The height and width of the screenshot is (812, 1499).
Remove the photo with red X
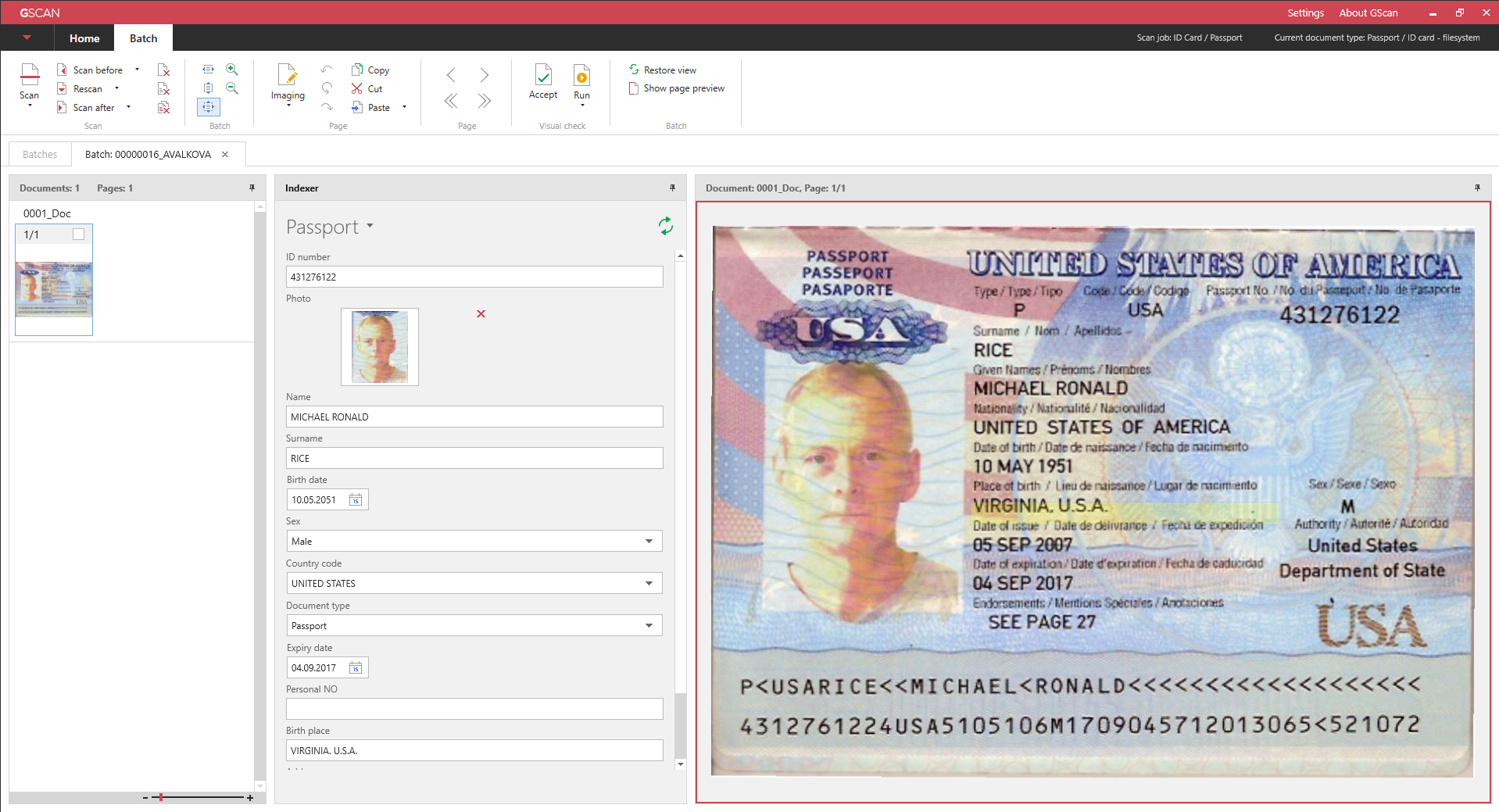481,313
